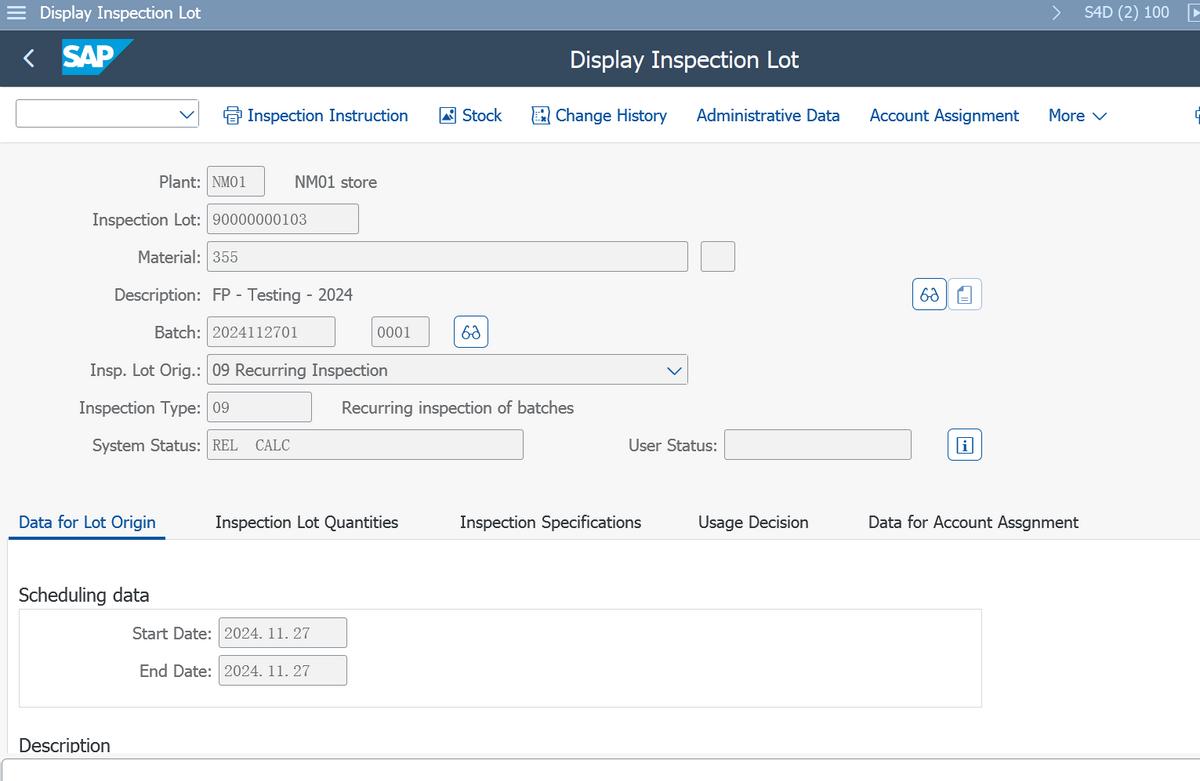Open the Usage Decision tab
The width and height of the screenshot is (1200, 781).
coord(753,522)
